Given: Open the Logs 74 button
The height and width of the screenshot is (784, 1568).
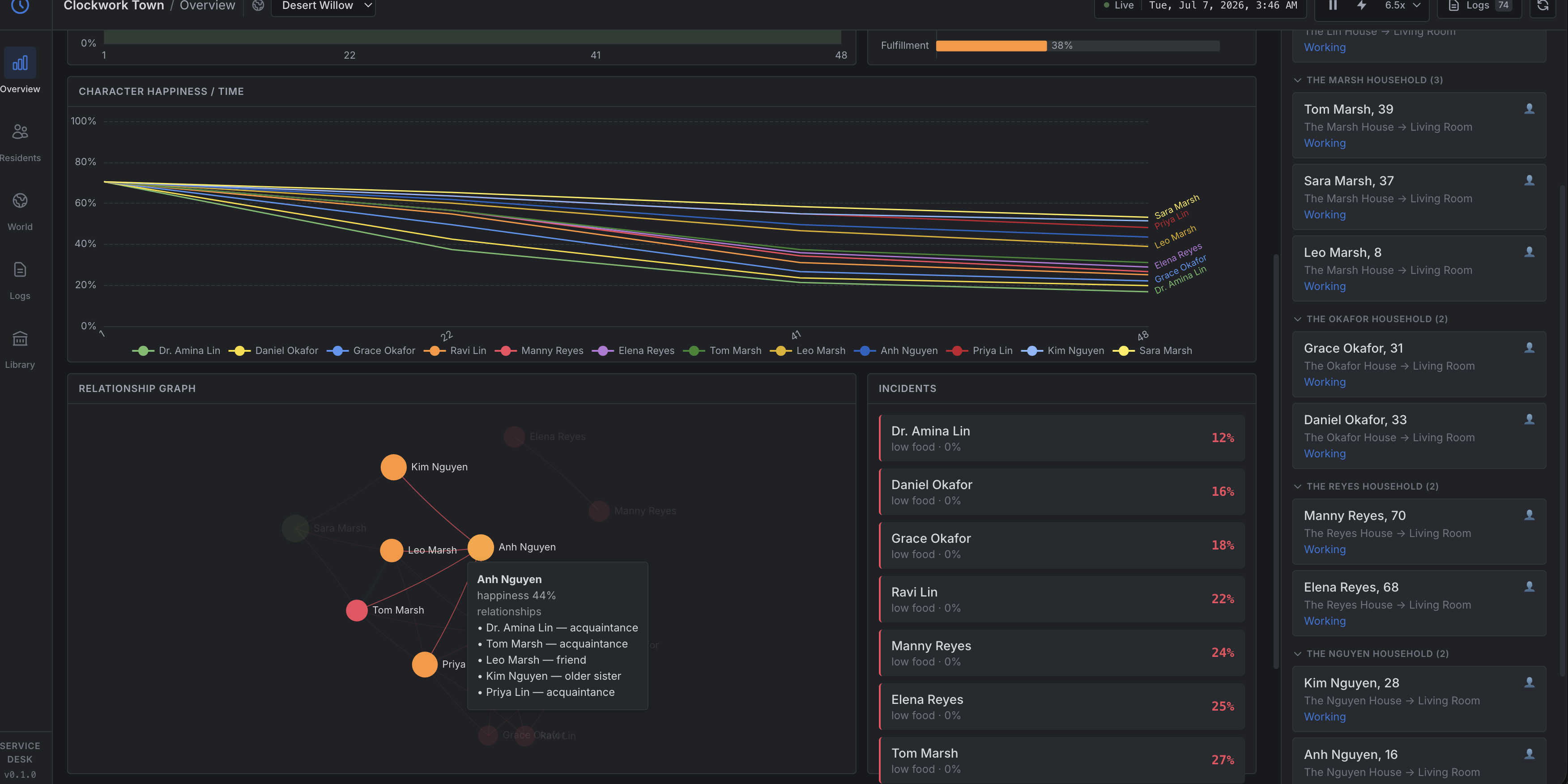Looking at the screenshot, I should pos(1479,5).
